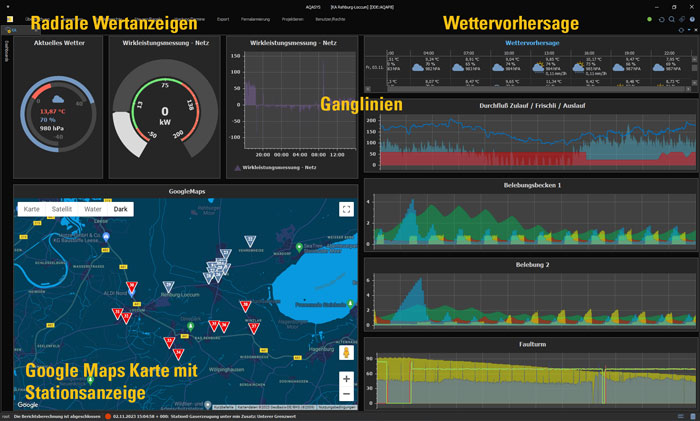Click the cloud icon in Aktuelles Wetter gauge
This screenshot has width=700, height=421.
[58, 99]
